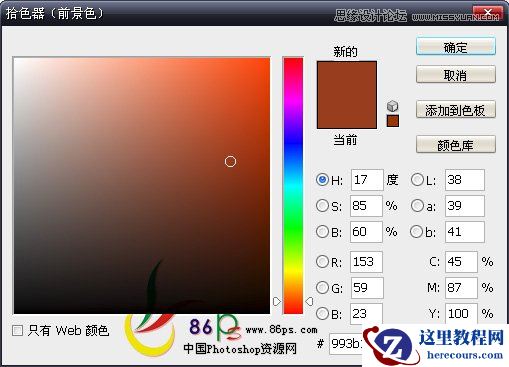Click the hex color field 993b
Screen dimensions: 509x367
pos(346,343)
